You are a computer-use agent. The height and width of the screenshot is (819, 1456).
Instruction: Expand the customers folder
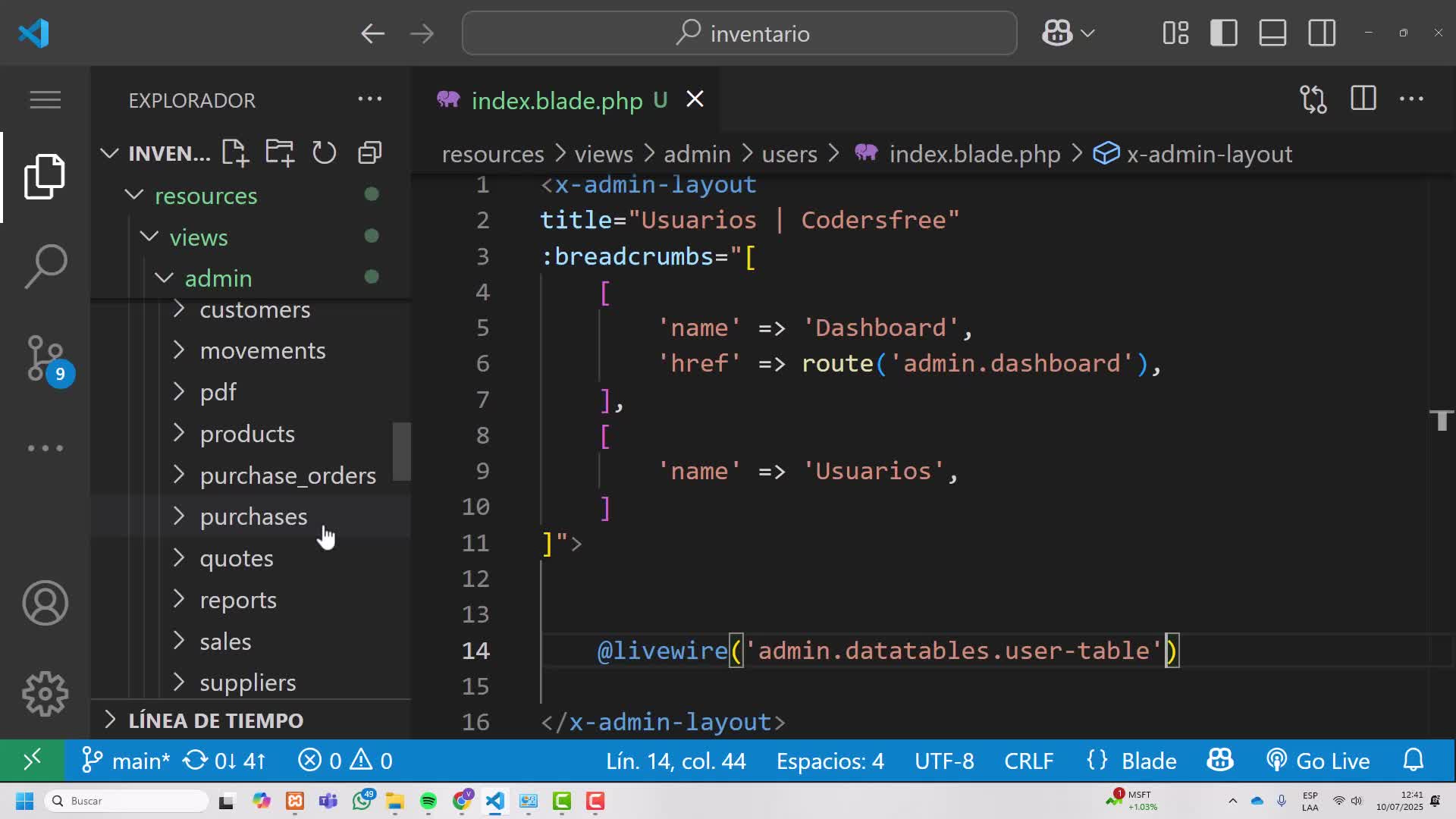(179, 309)
